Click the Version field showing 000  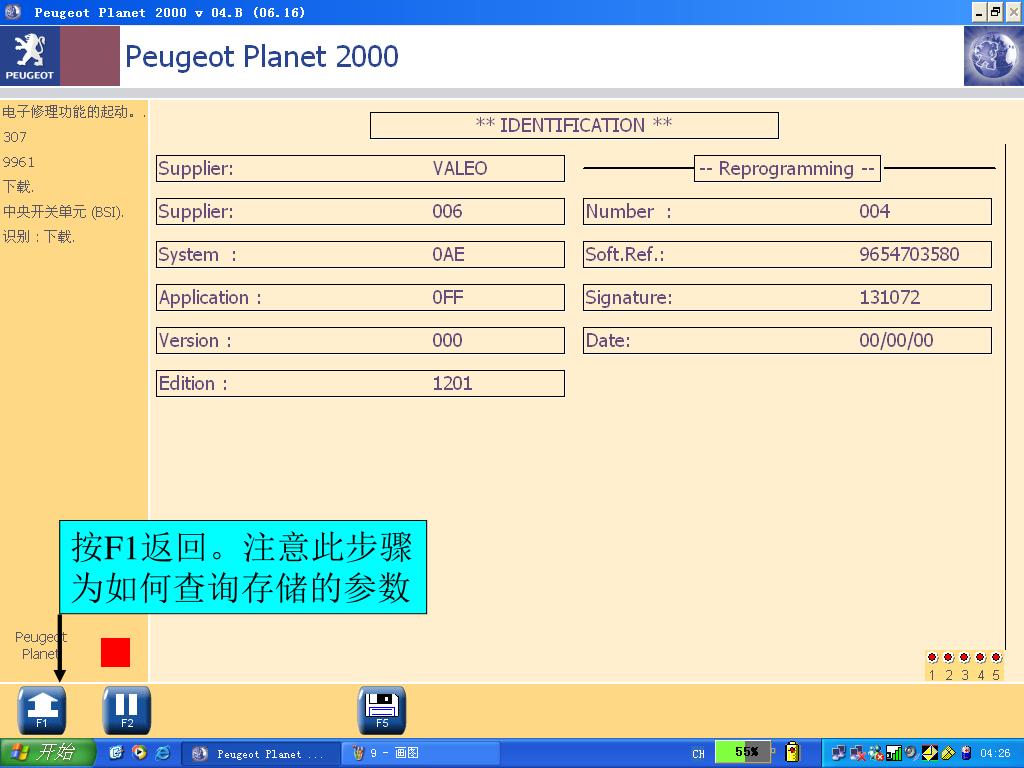pyautogui.click(x=360, y=340)
